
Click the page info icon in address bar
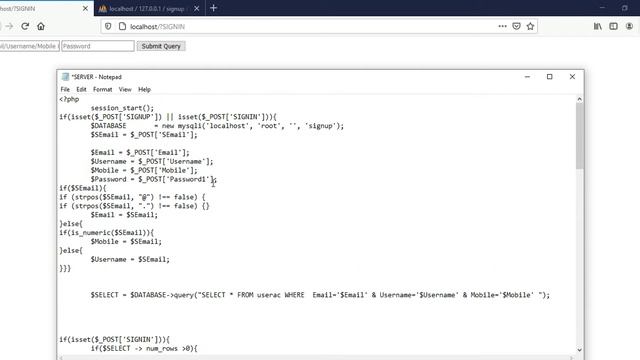coord(122,27)
